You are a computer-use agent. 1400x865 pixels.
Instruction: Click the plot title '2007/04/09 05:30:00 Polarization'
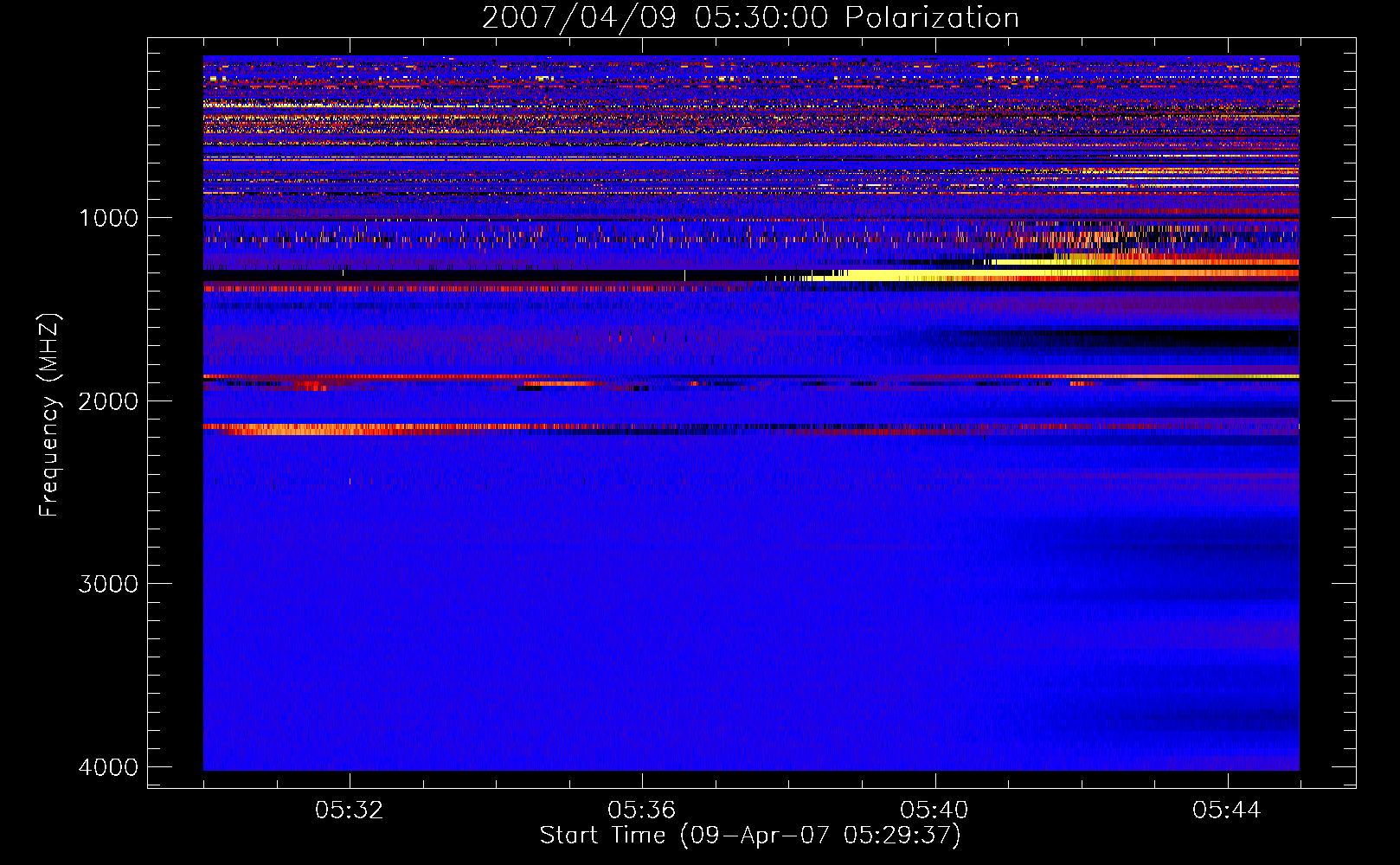[750, 17]
